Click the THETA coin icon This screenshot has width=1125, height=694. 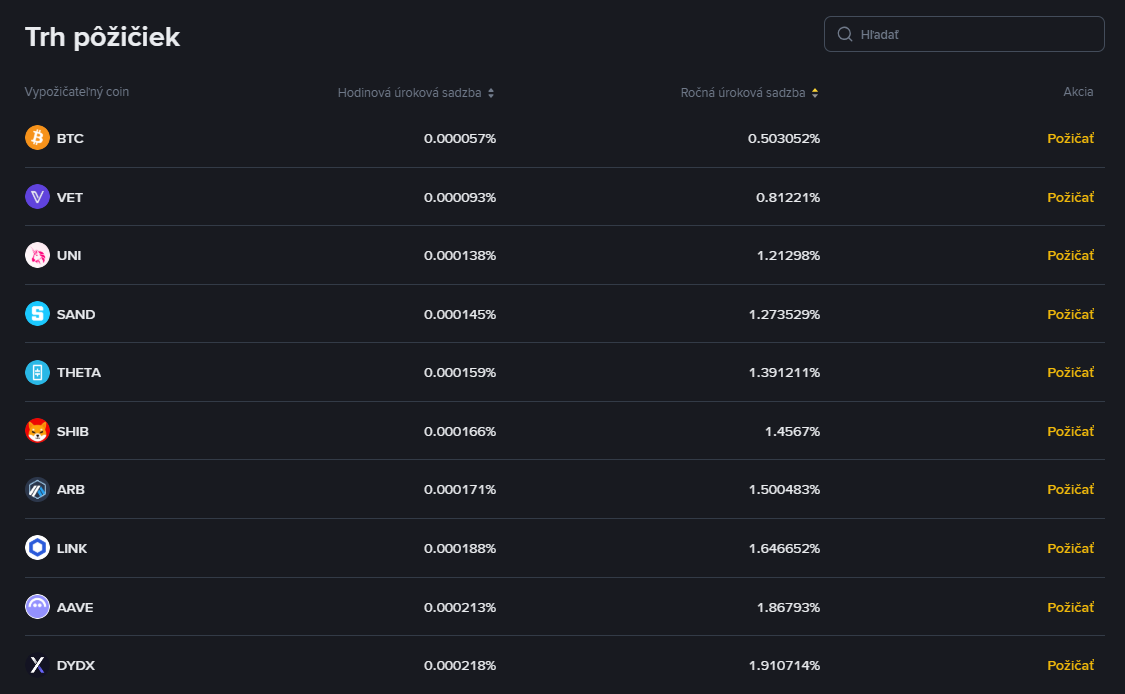tap(37, 372)
